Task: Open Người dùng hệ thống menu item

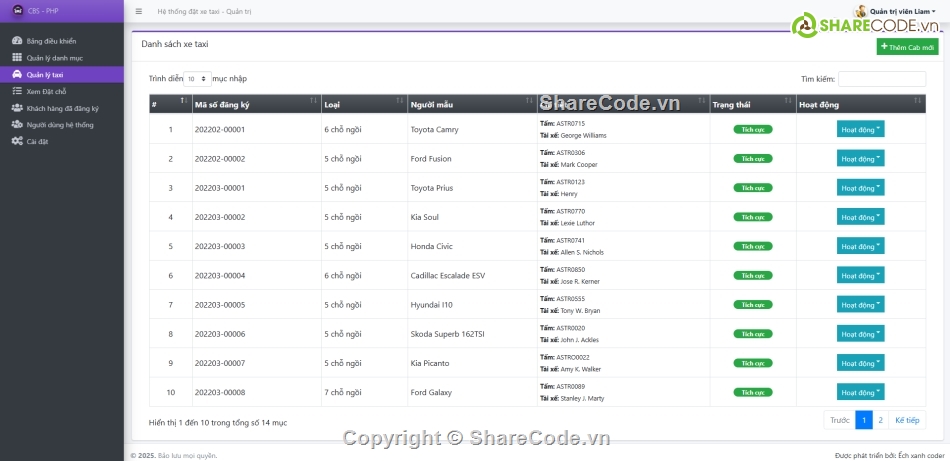Action: [x=62, y=125]
